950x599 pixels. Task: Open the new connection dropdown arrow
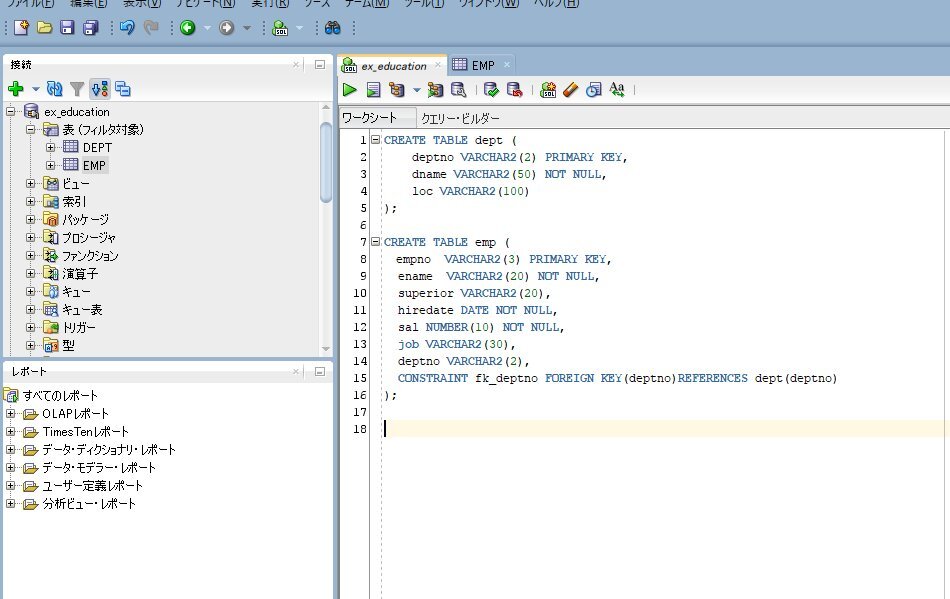pos(36,89)
